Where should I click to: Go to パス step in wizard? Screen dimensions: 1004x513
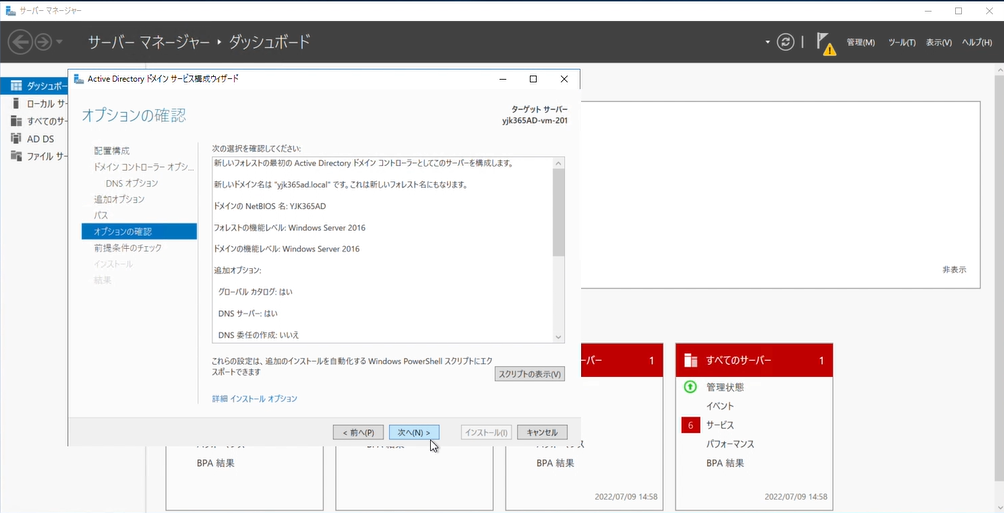pyautogui.click(x=101, y=215)
